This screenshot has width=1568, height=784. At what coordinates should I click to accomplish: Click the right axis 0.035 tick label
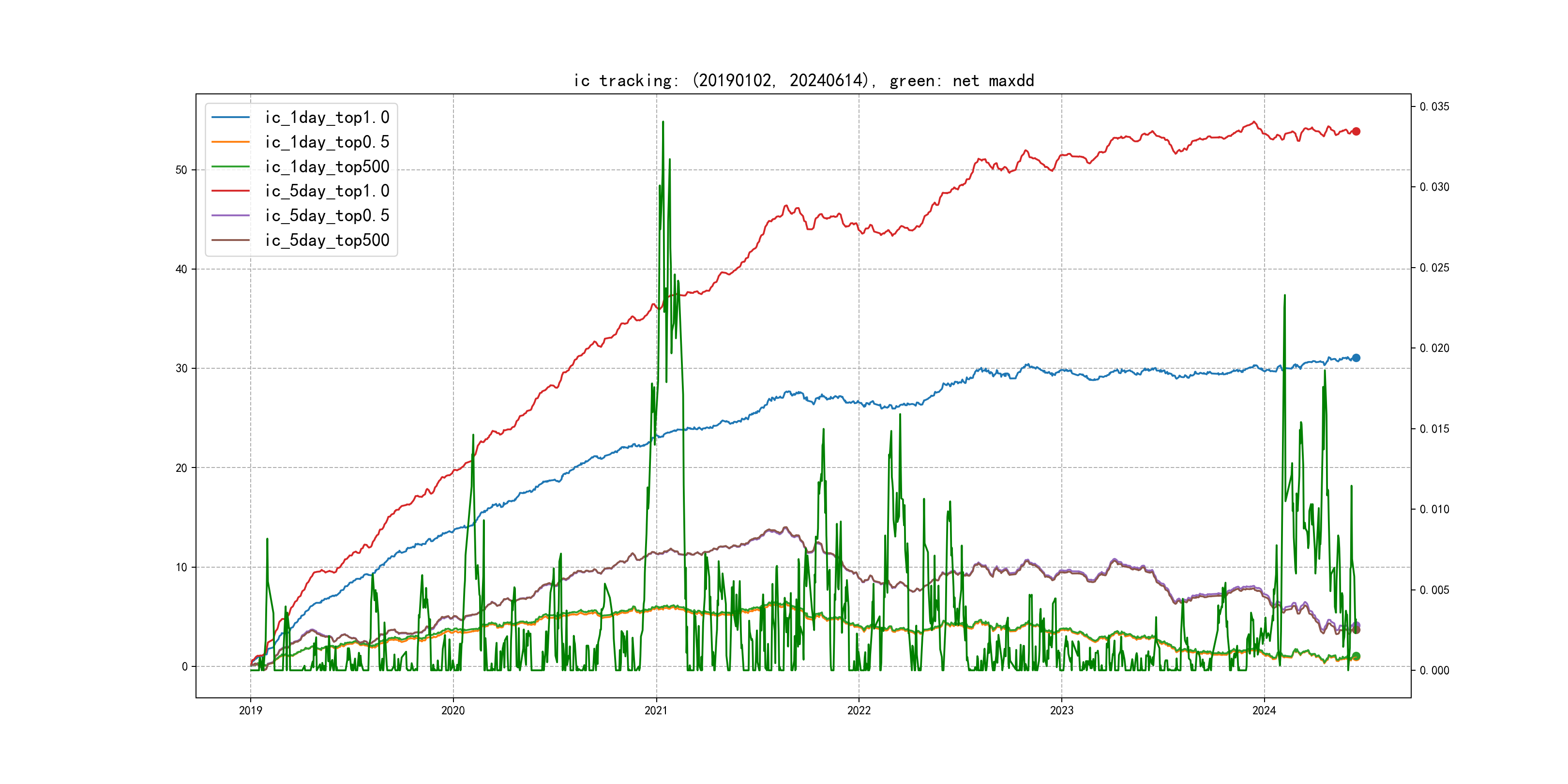click(1434, 106)
